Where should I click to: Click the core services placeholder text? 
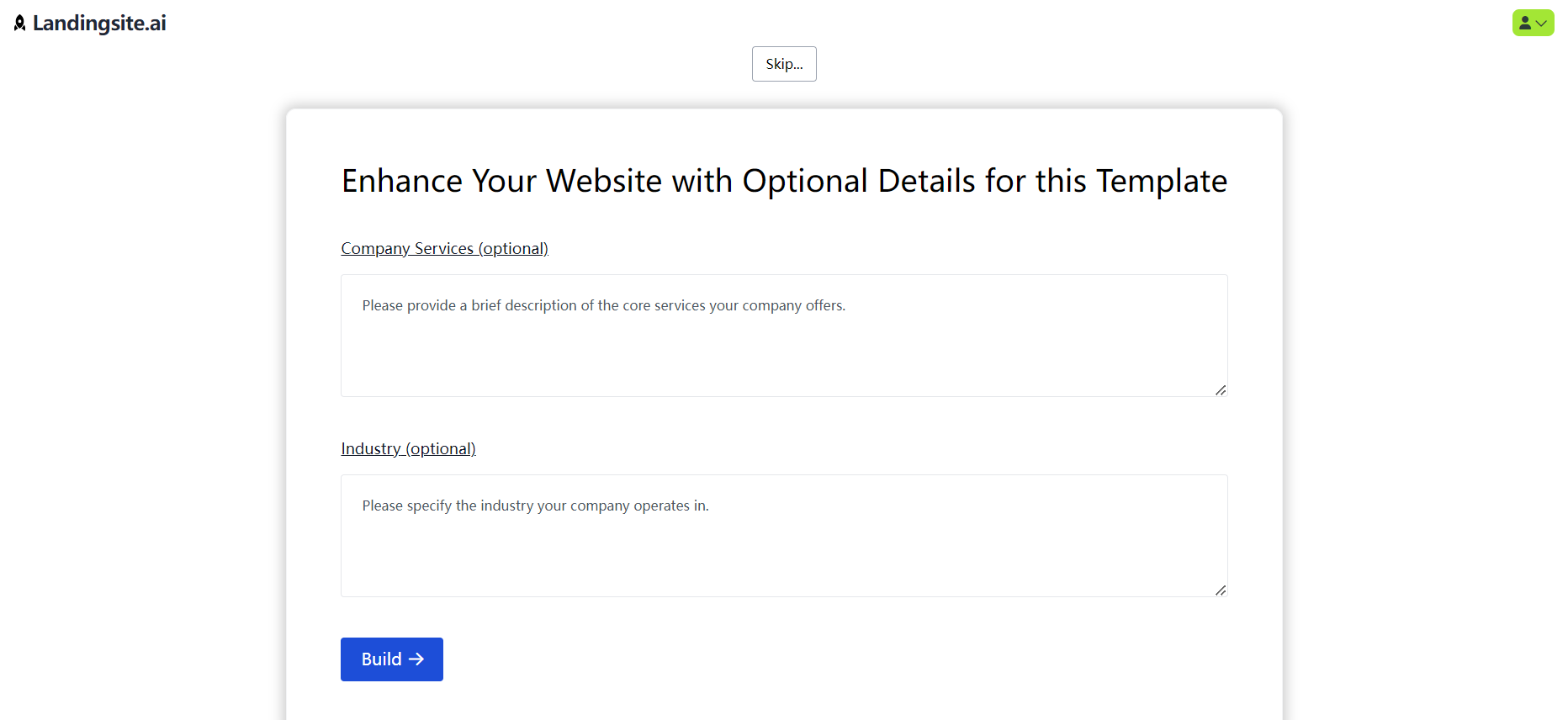point(603,305)
